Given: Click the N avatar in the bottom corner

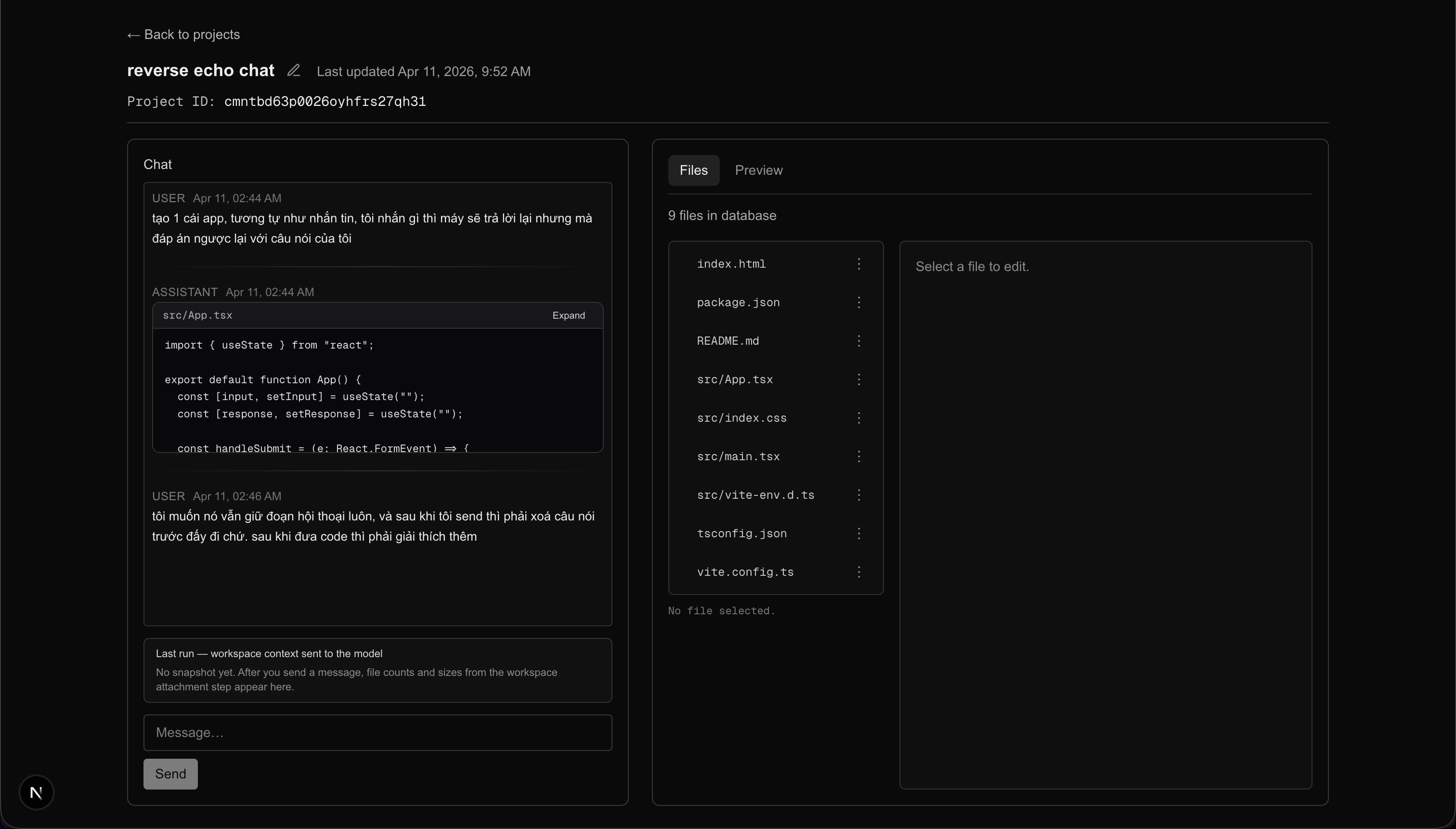Looking at the screenshot, I should [37, 791].
